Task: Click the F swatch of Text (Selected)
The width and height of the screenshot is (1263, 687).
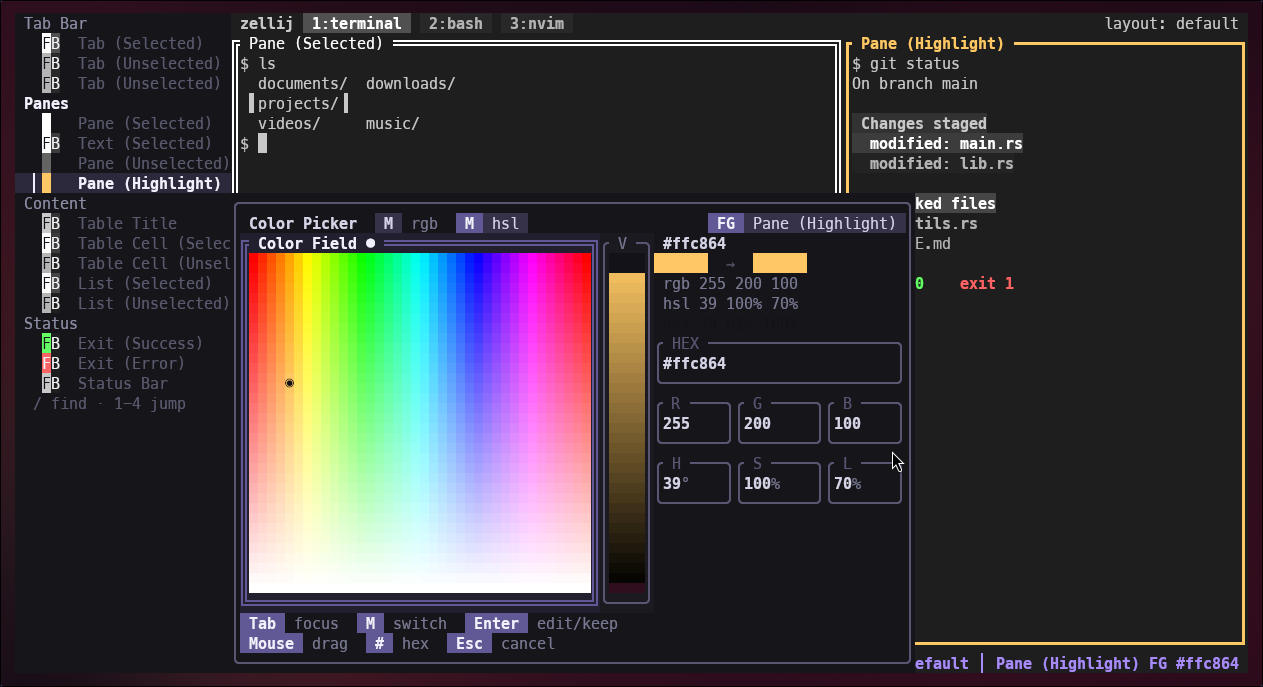Action: tap(46, 143)
